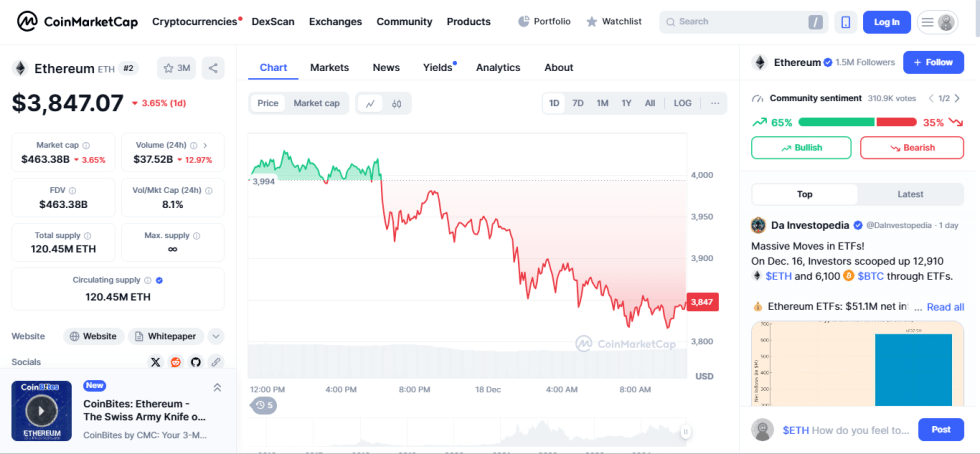Open the Markets tab
Screen dimensions: 980x454
(329, 68)
